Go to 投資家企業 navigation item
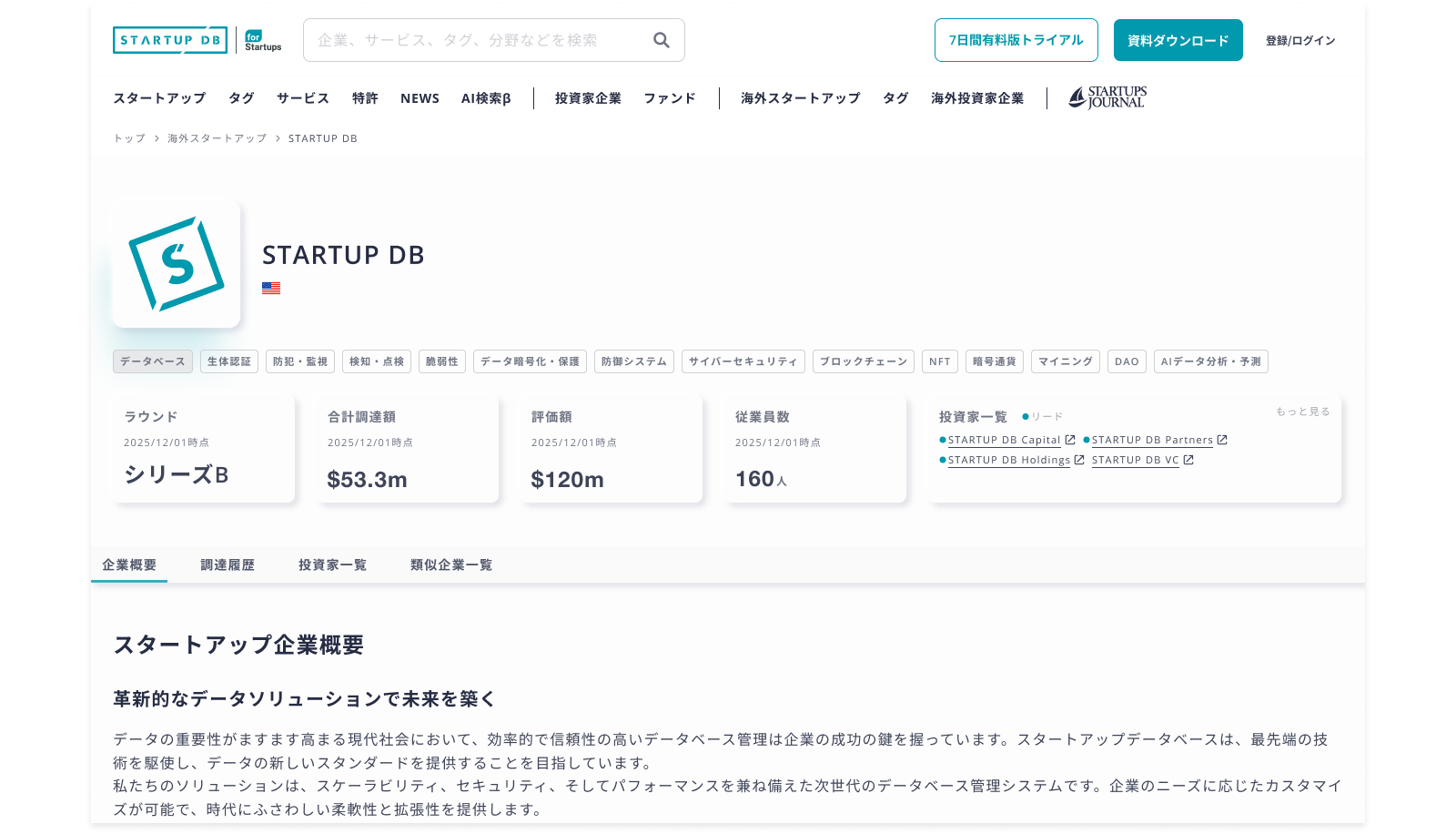This screenshot has width=1456, height=834. coord(588,98)
